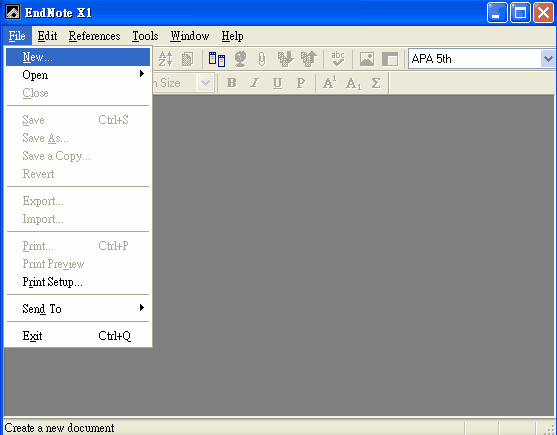The width and height of the screenshot is (557, 435).
Task: Toggle Bold formatting button
Action: 232,83
